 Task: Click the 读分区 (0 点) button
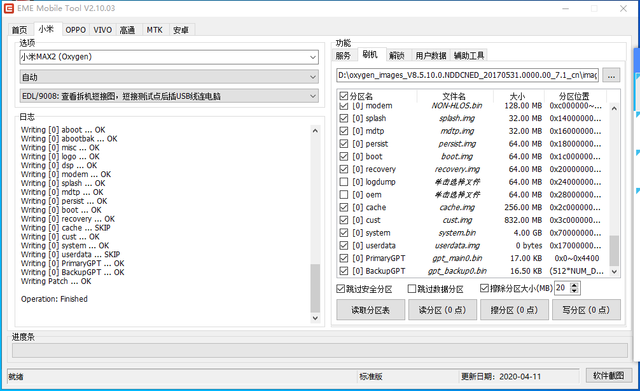coord(442,310)
